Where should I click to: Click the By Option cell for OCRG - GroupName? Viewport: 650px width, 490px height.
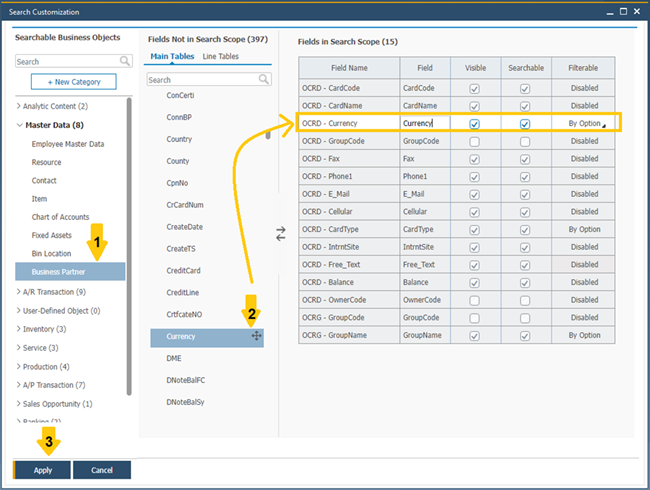pyautogui.click(x=584, y=335)
